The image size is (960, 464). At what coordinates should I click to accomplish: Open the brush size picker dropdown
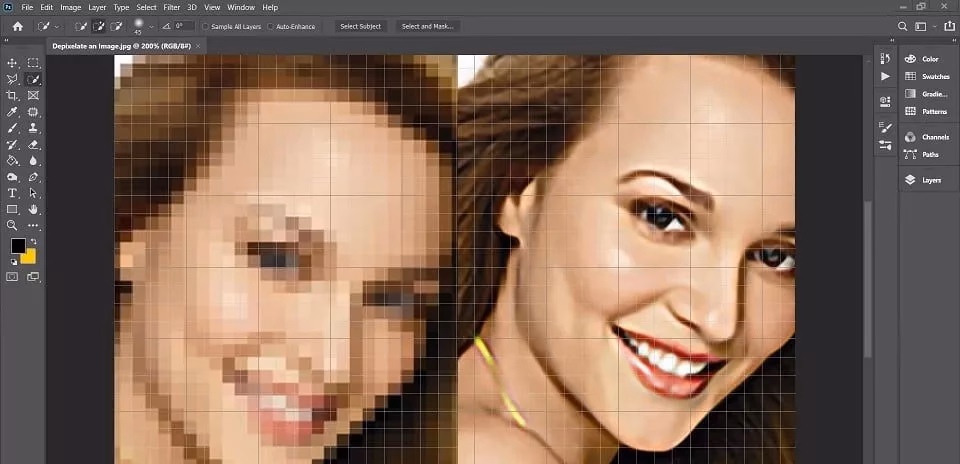(152, 27)
